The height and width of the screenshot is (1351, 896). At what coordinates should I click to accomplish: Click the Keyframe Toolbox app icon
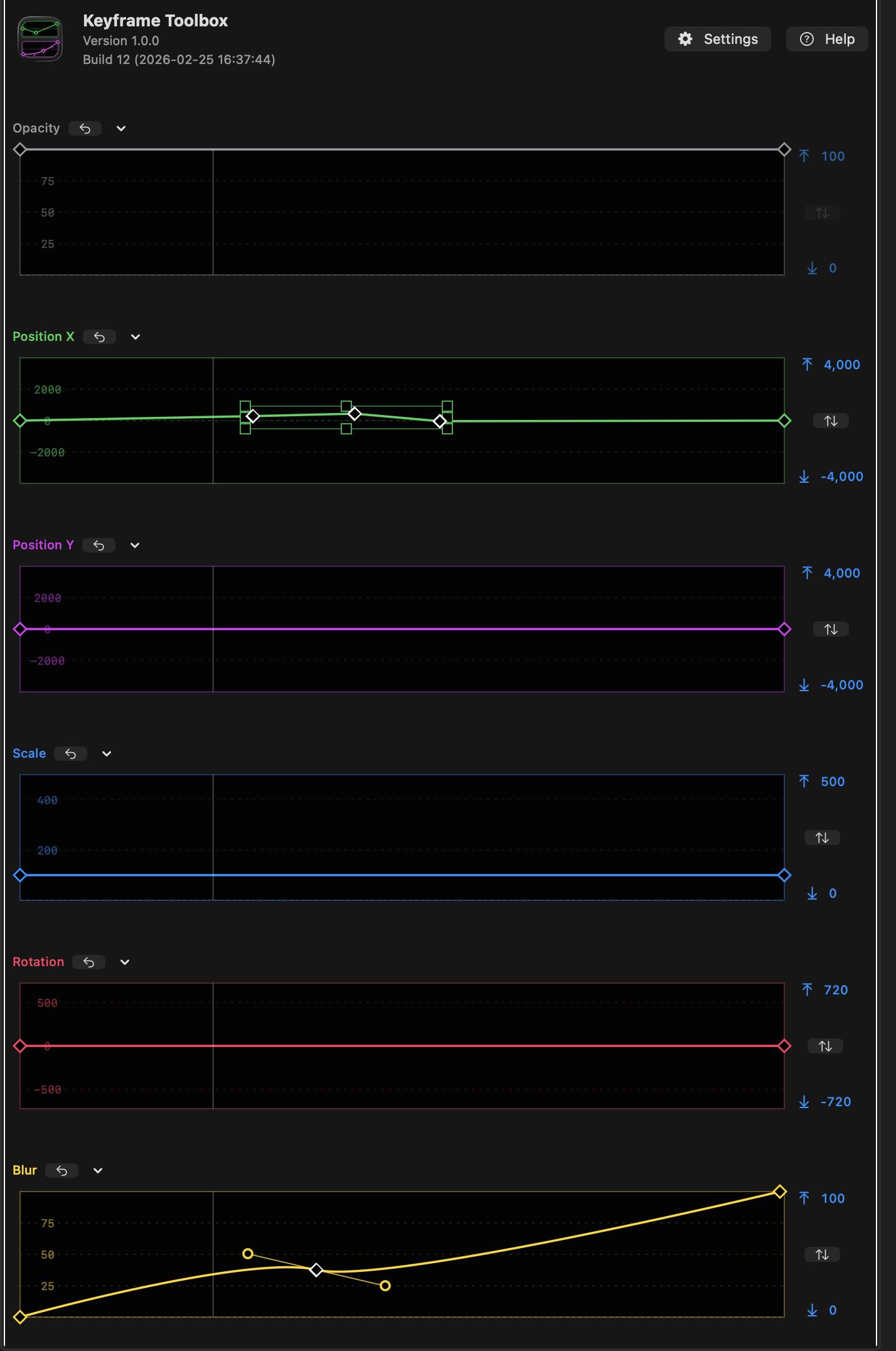point(40,39)
